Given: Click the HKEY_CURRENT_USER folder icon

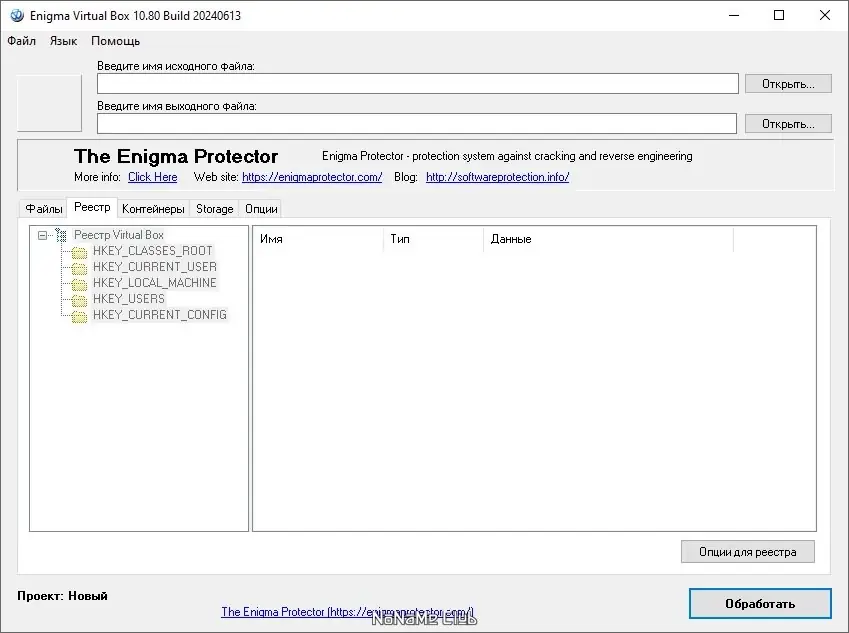Looking at the screenshot, I should point(79,268).
